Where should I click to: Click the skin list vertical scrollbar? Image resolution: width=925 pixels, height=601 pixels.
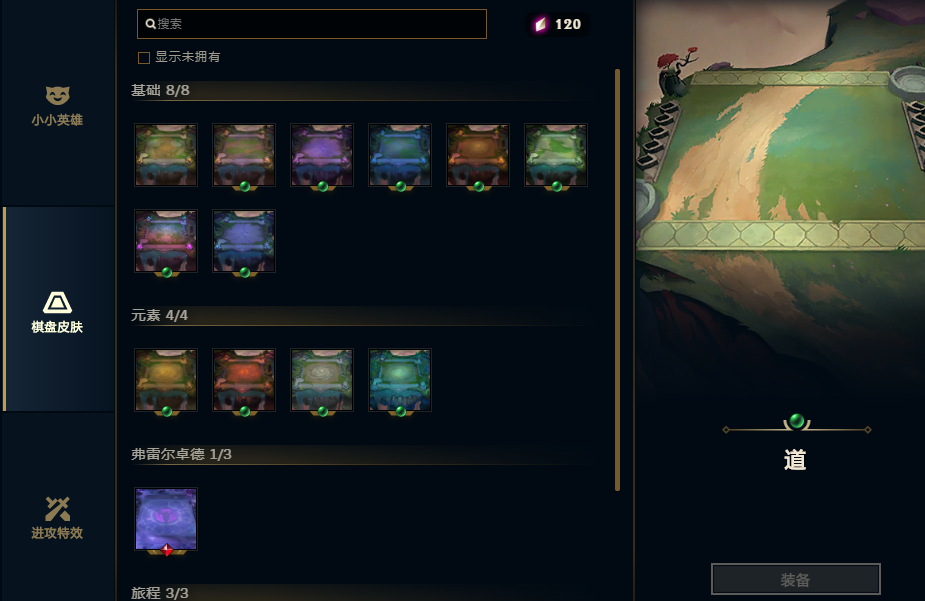618,280
